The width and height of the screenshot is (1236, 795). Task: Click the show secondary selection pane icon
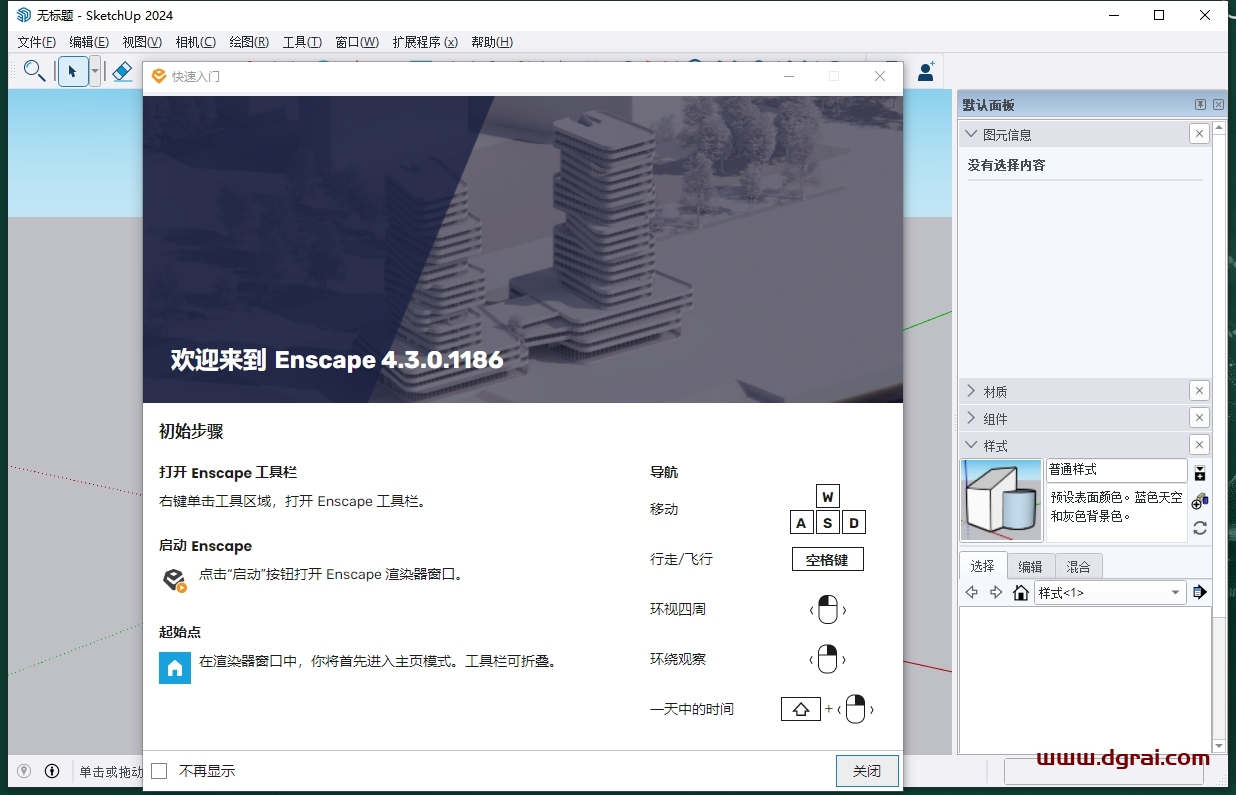[x=1200, y=473]
